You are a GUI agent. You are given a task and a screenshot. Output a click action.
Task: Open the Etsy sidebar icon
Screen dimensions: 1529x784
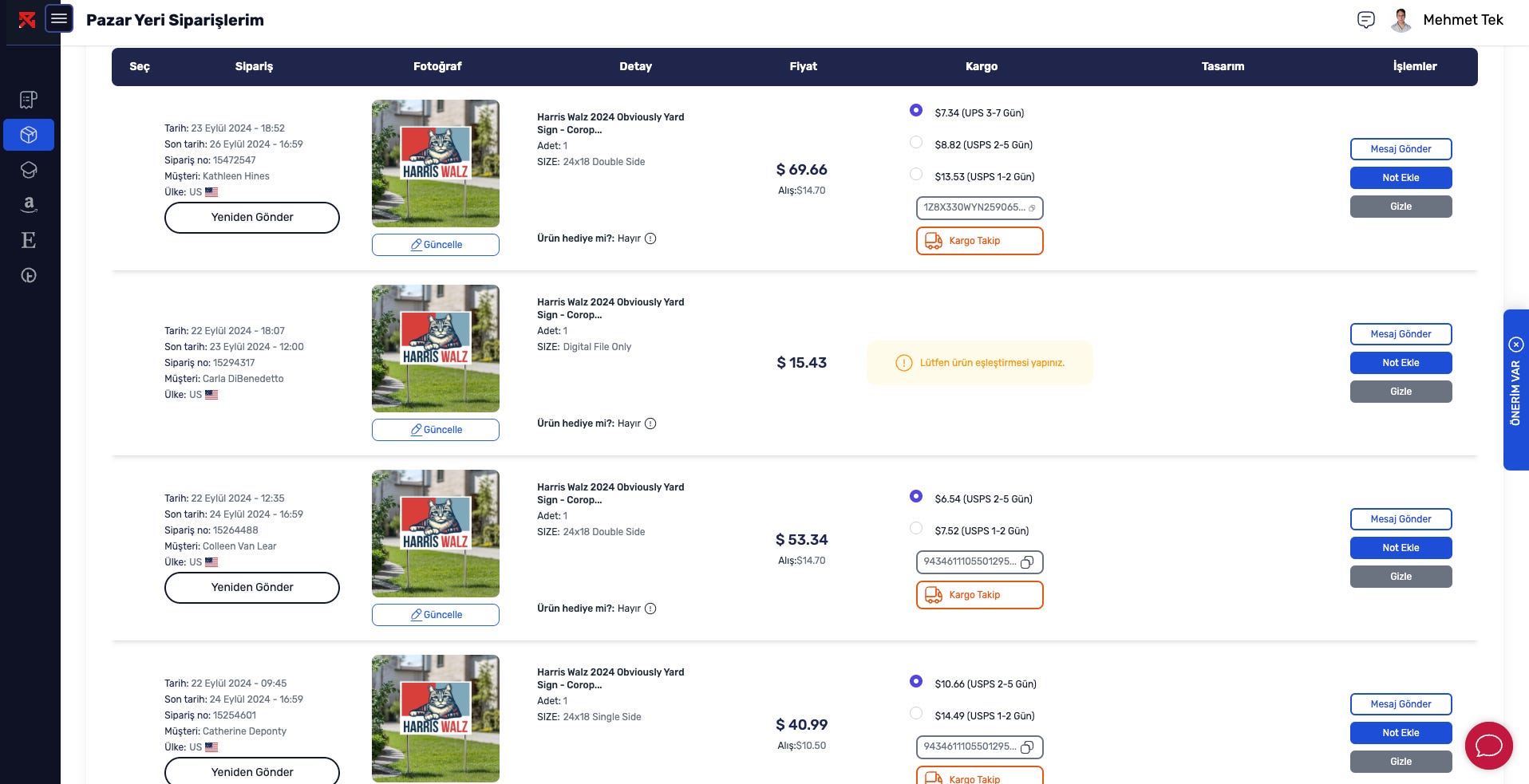point(29,240)
